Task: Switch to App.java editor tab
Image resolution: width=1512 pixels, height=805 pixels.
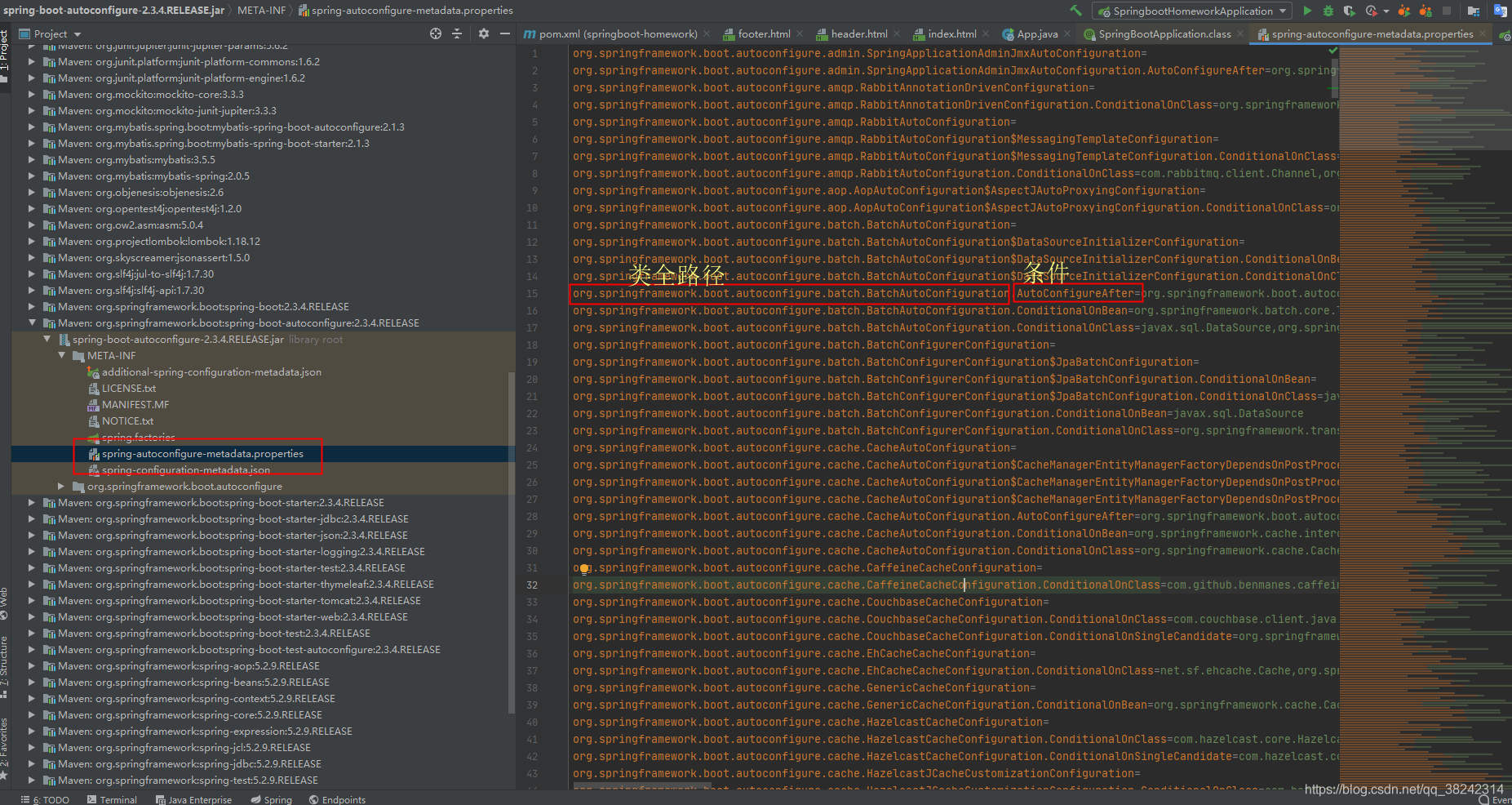Action: (1037, 33)
